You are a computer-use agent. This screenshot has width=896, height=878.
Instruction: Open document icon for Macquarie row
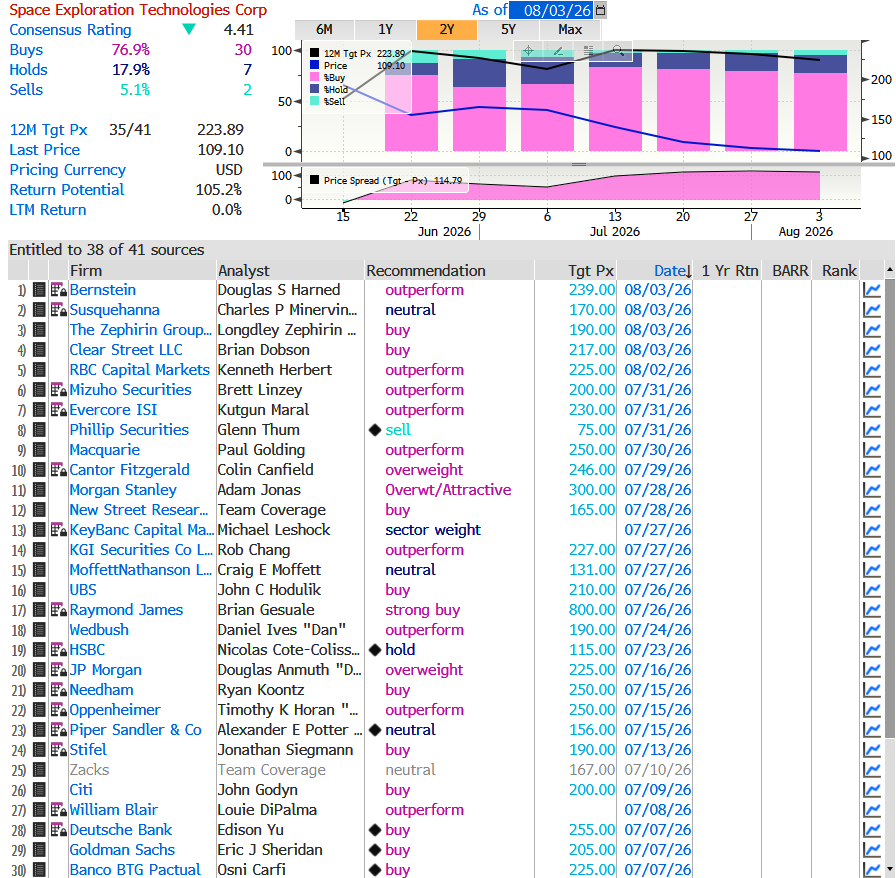coord(39,450)
